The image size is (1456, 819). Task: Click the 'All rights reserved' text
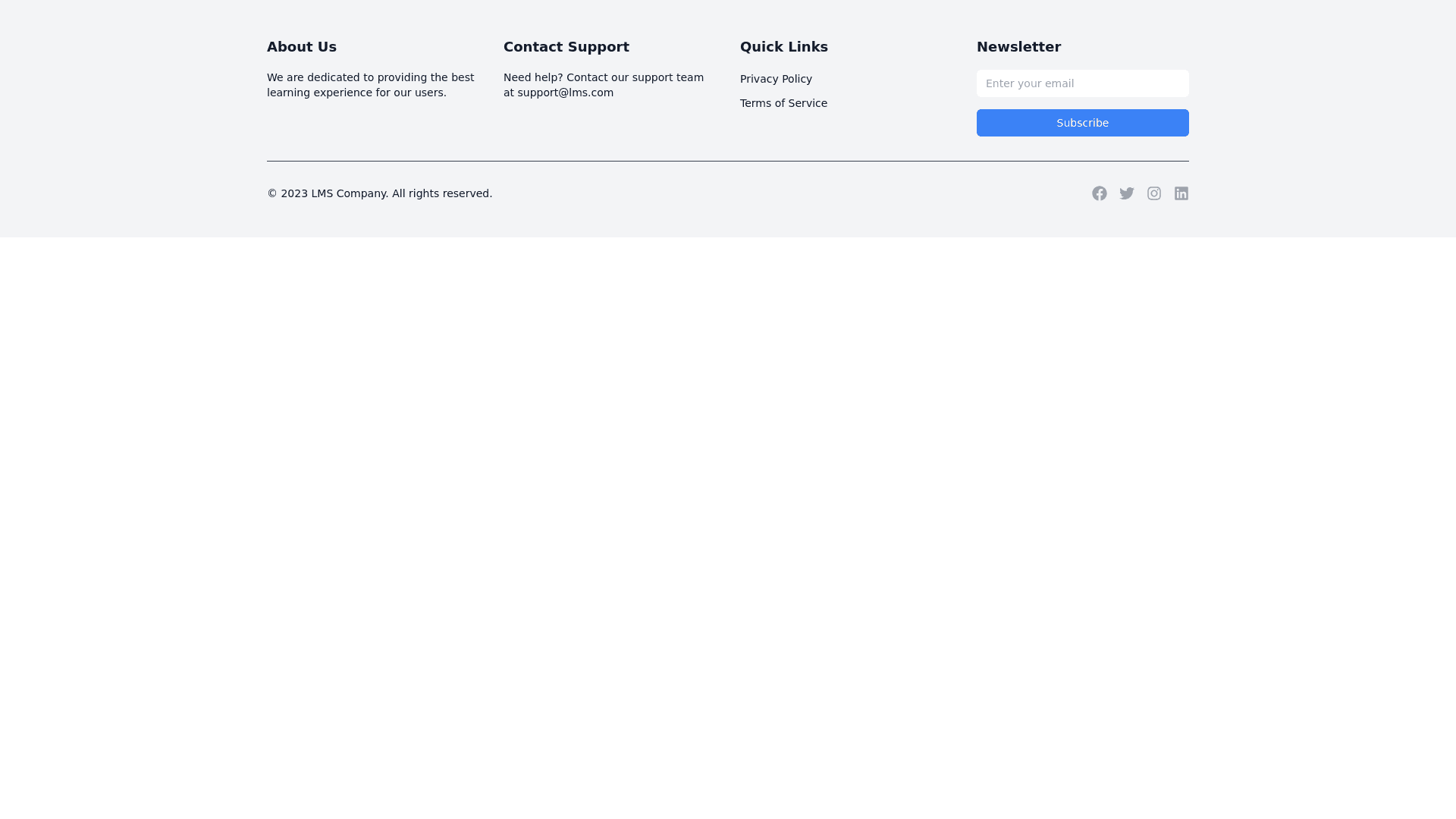click(x=441, y=193)
